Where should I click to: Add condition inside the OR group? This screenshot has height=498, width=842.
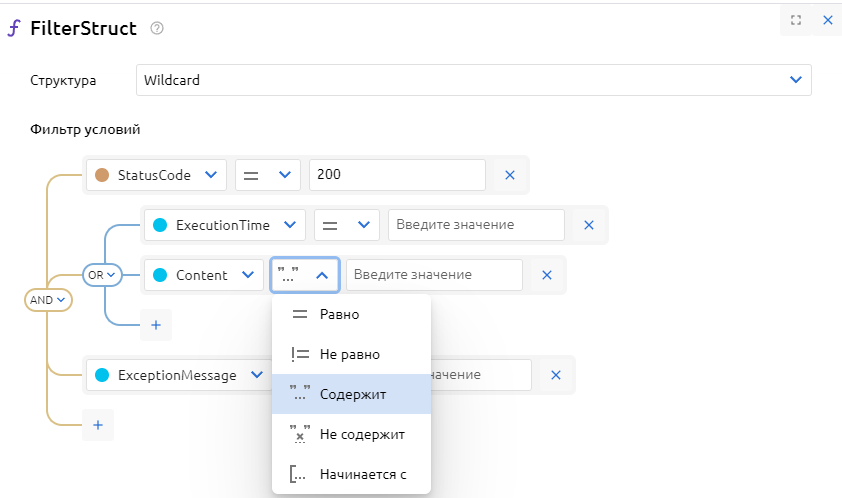tap(155, 325)
